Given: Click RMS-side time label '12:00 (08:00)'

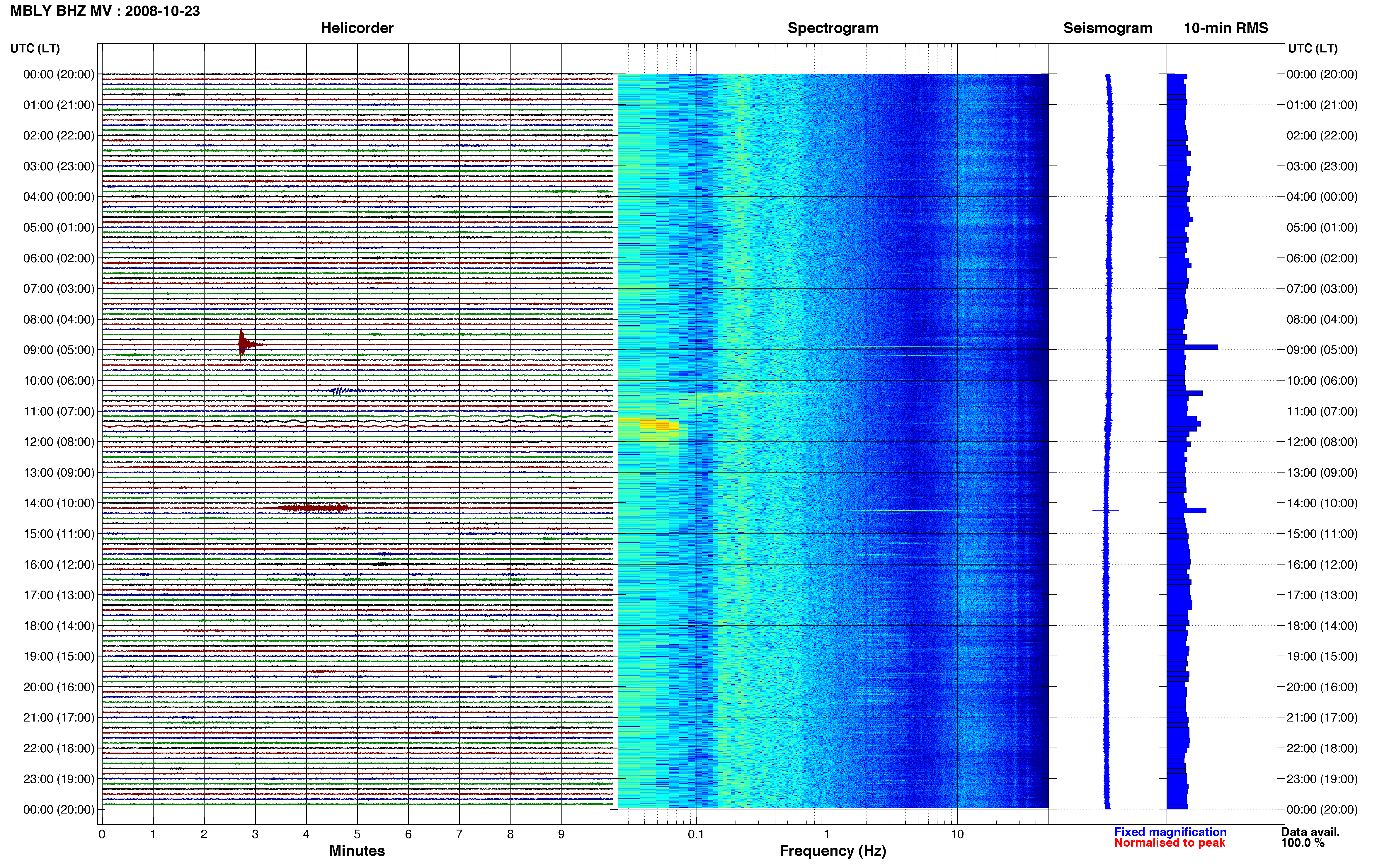Looking at the screenshot, I should coord(1322,442).
